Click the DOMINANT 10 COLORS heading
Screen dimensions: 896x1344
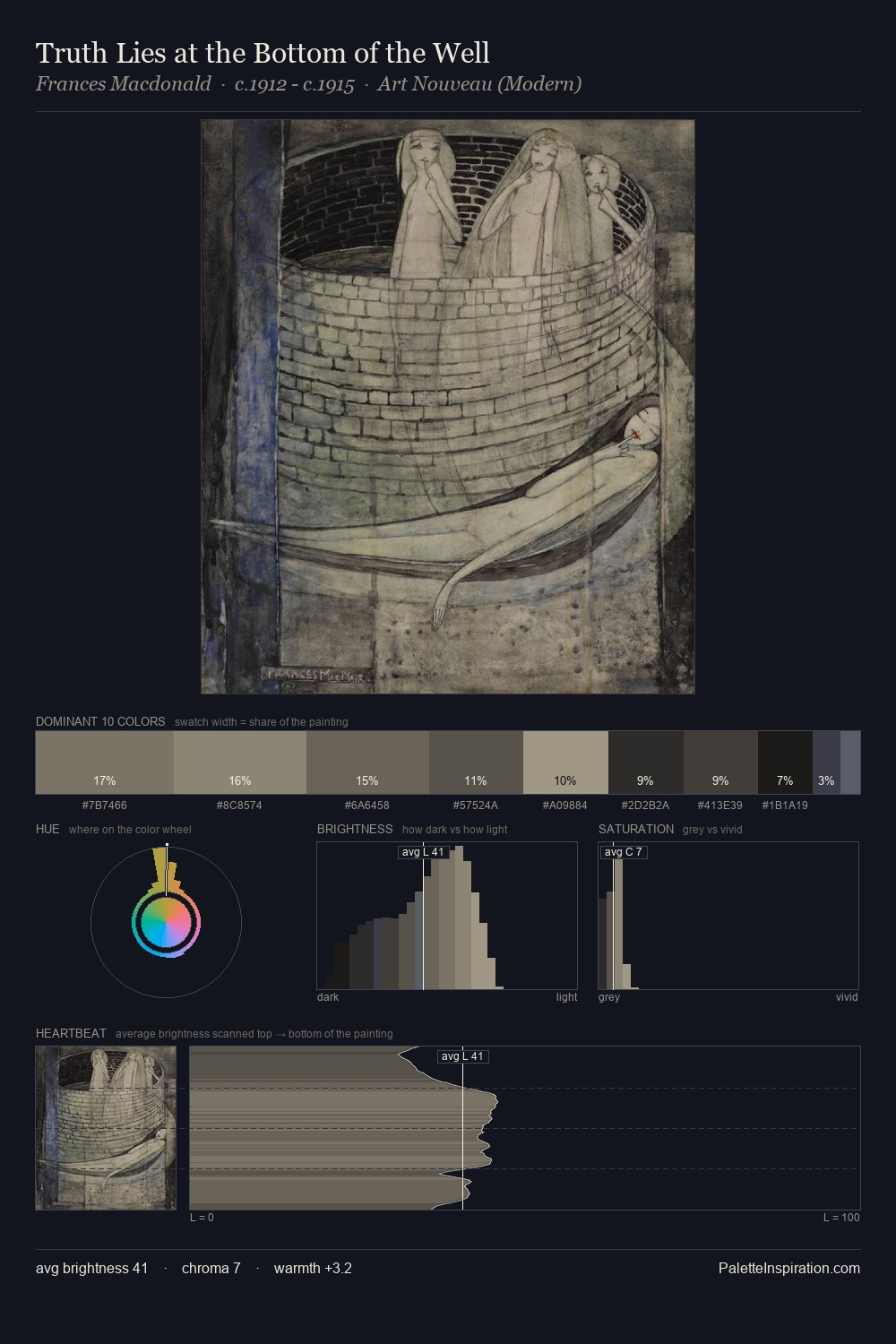click(x=100, y=721)
